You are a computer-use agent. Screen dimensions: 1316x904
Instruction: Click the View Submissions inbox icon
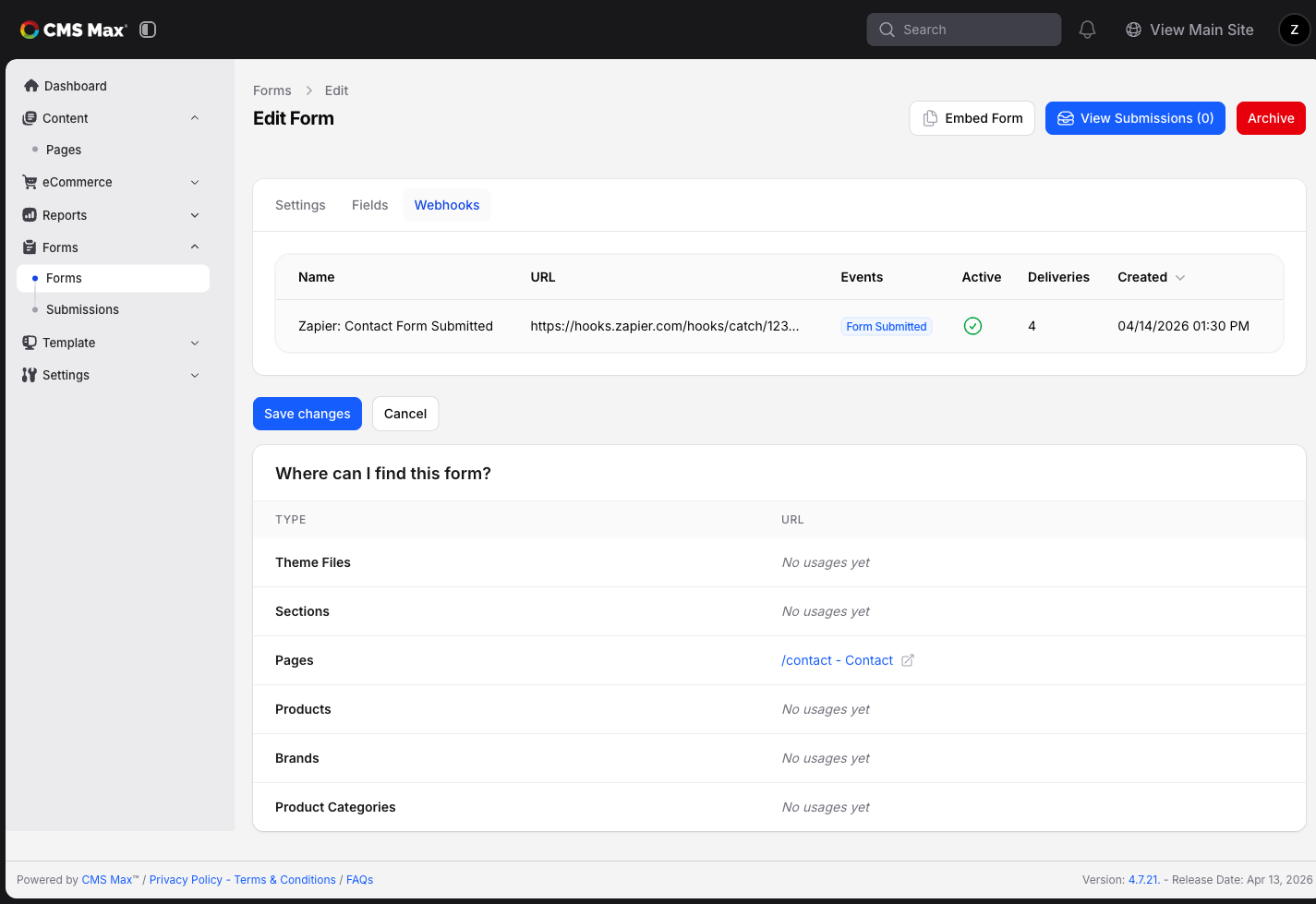[1066, 118]
